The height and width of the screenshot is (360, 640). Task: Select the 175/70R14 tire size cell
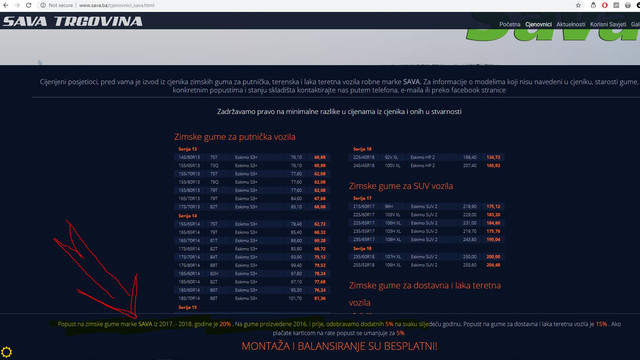point(189,257)
